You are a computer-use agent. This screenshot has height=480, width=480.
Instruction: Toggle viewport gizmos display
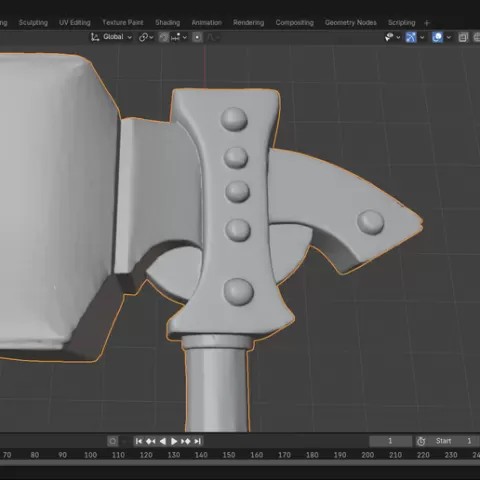(x=411, y=37)
